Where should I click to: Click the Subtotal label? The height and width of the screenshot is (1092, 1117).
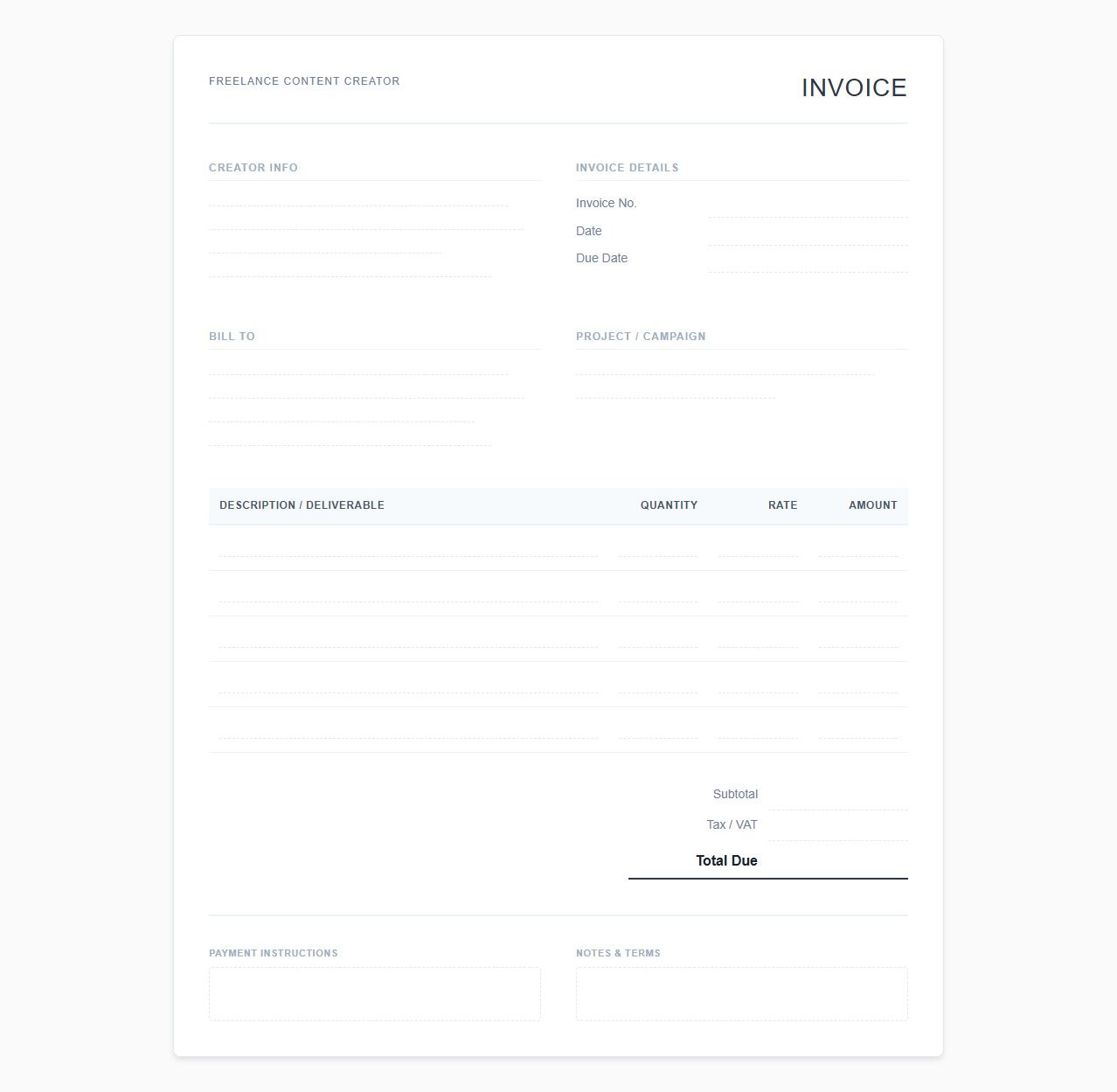(x=735, y=794)
